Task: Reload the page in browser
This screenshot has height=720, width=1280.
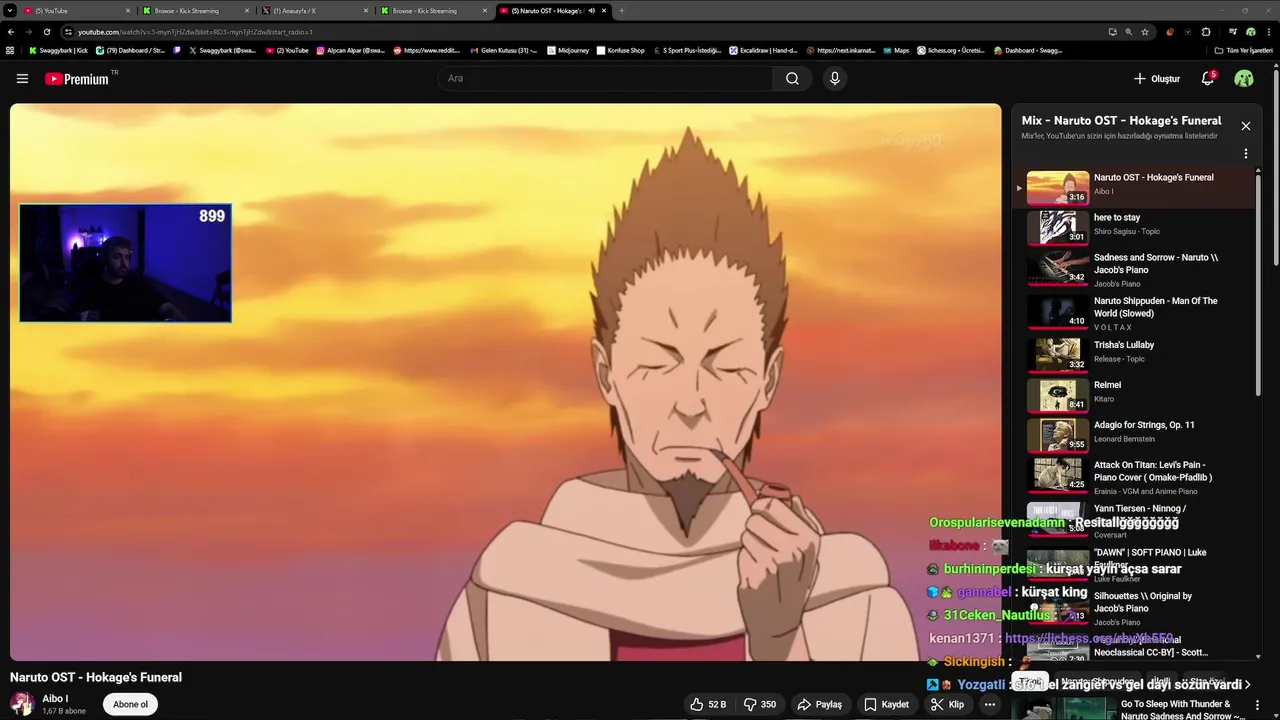Action: point(47,31)
